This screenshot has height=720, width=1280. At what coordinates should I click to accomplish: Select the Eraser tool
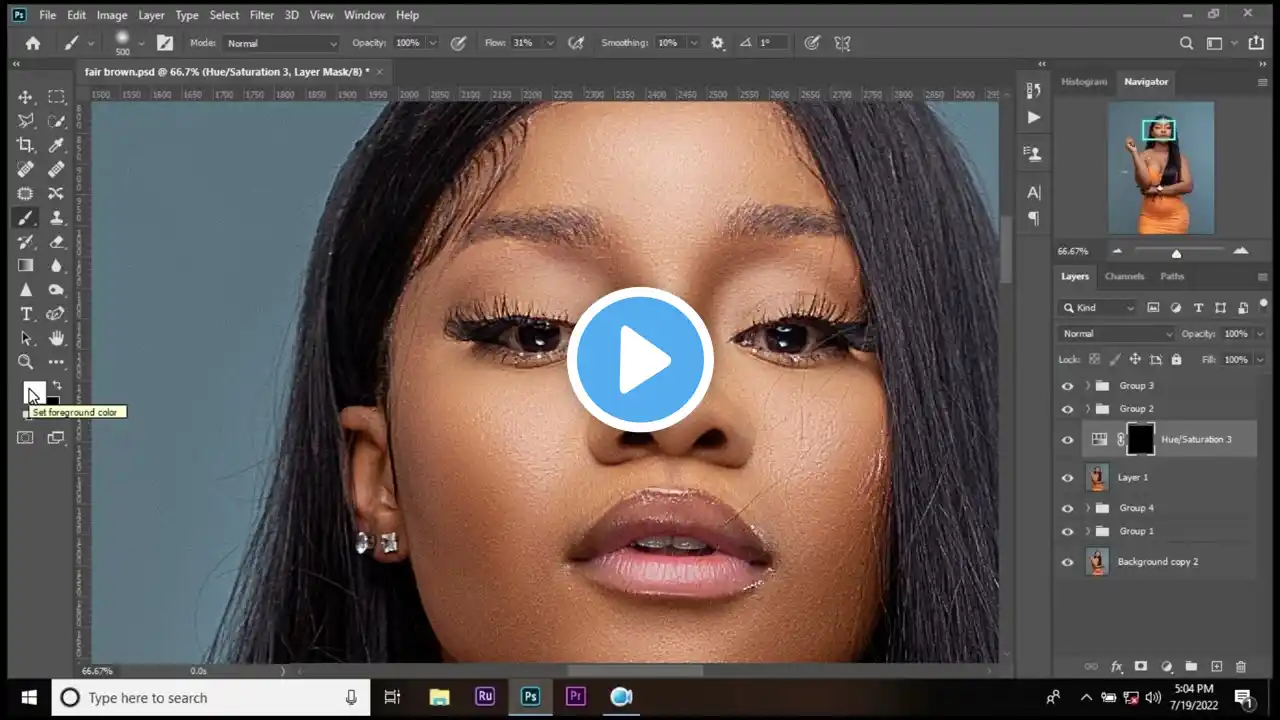point(56,242)
